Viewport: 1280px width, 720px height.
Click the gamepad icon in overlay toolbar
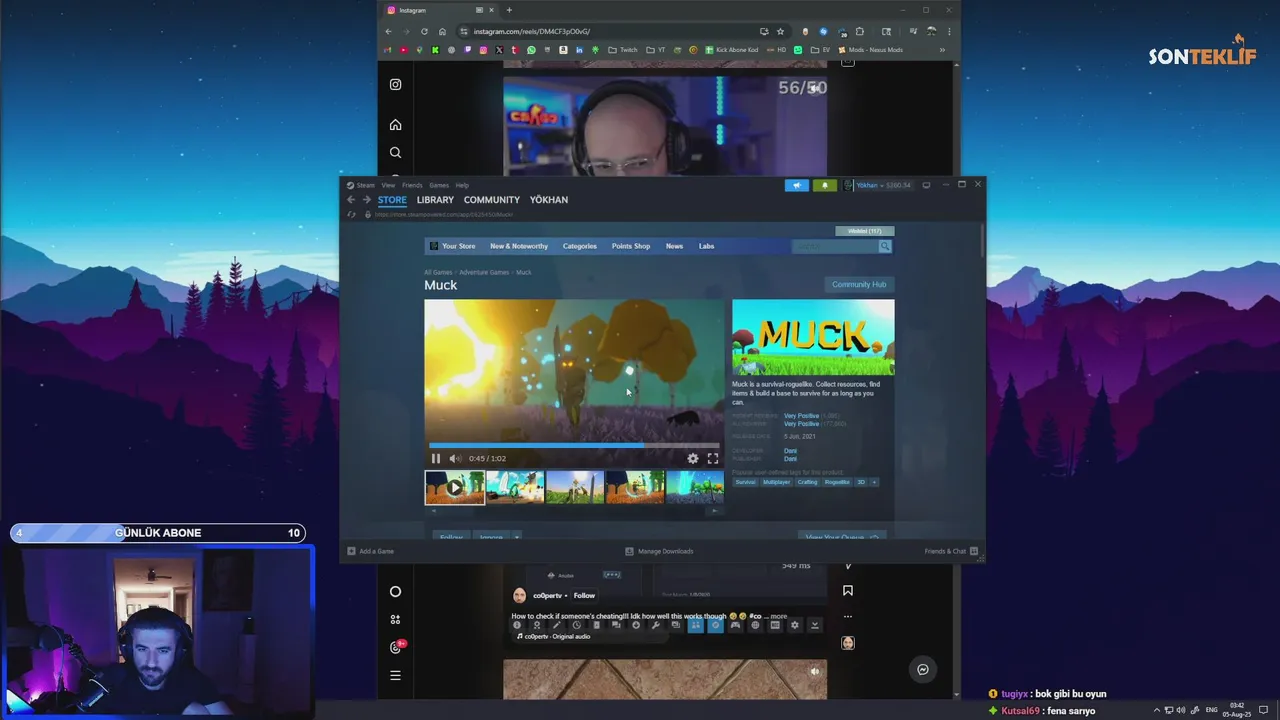click(735, 625)
